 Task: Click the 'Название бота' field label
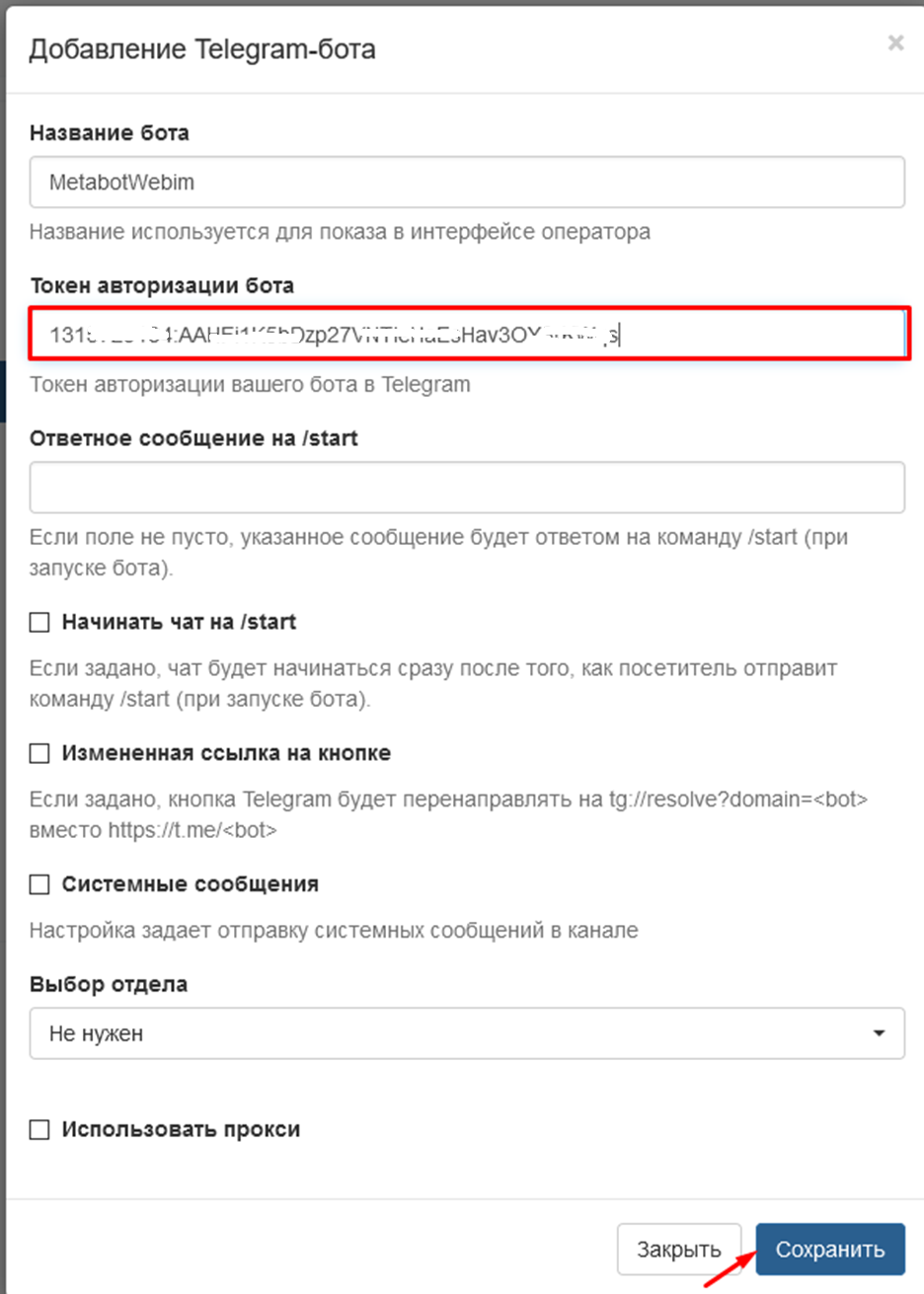click(110, 132)
